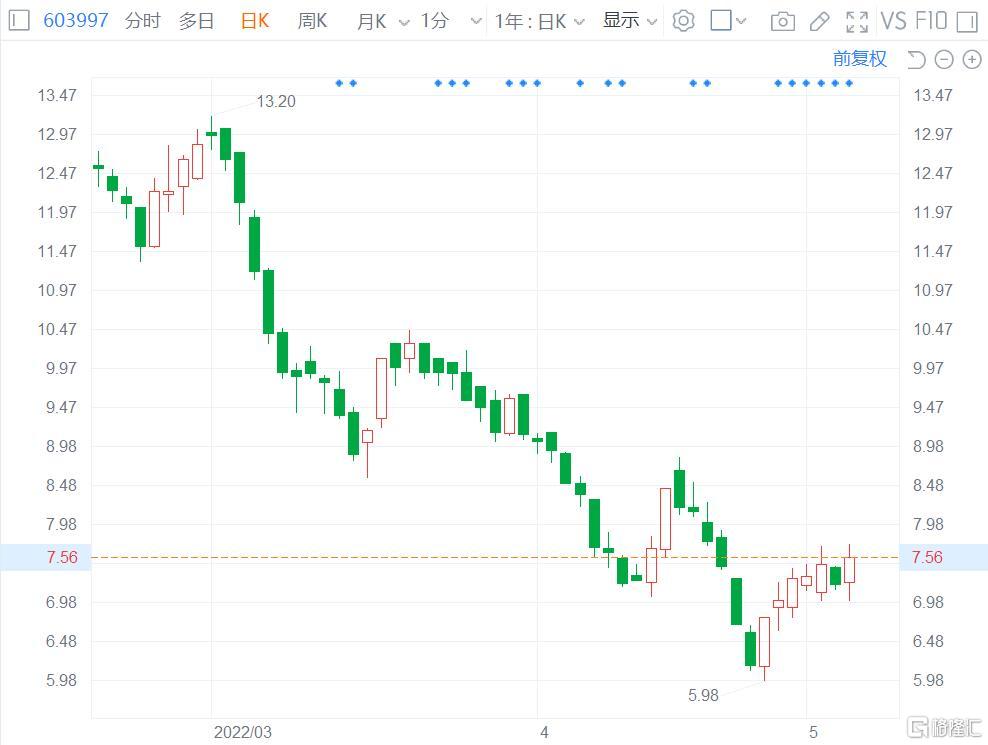Click the square layout box icon
The height and width of the screenshot is (745, 988).
tap(721, 21)
